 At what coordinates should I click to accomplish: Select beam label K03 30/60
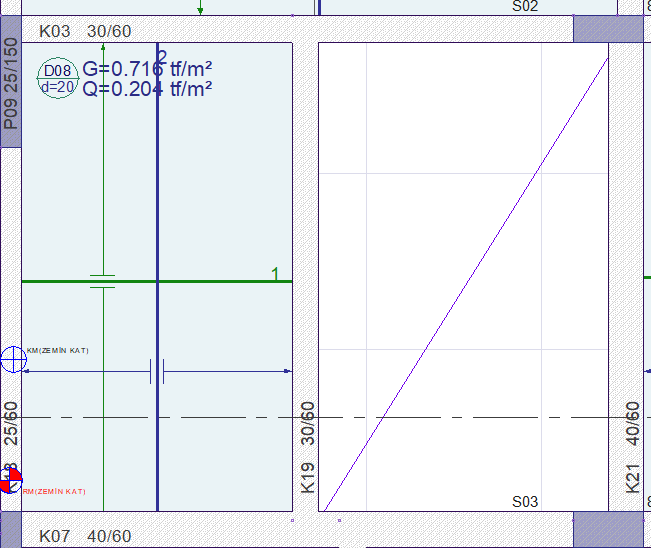(85, 32)
